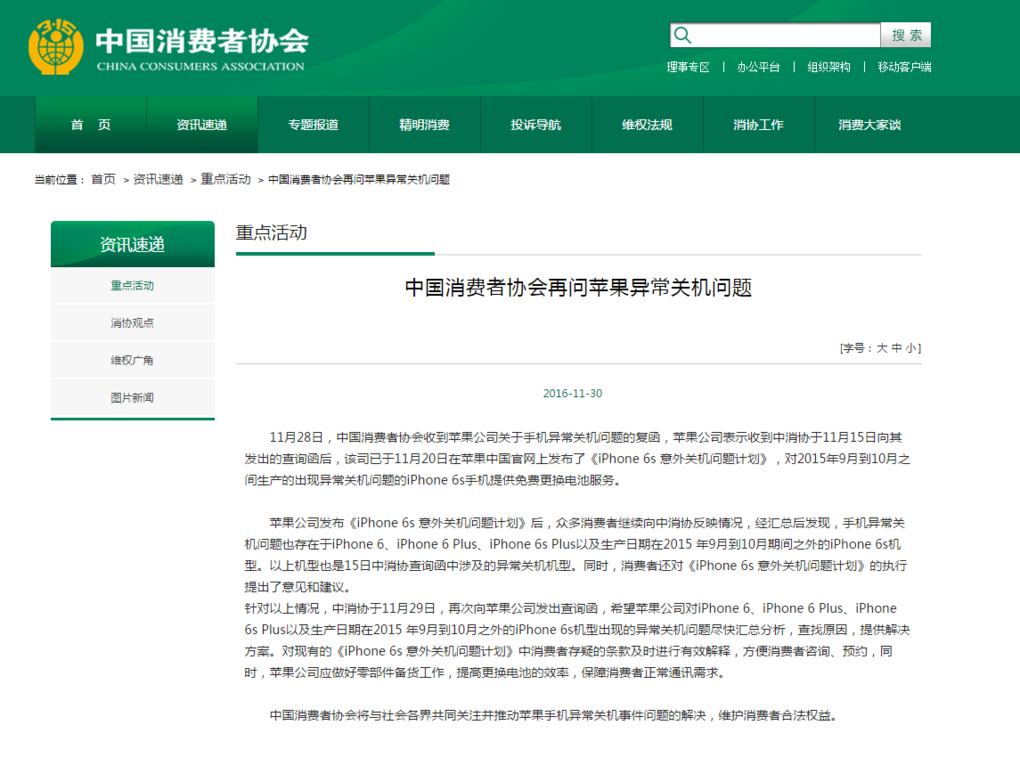Image resolution: width=1020 pixels, height=774 pixels.
Task: Open 投诉导航 in the navigation bar
Action: pyautogui.click(x=536, y=125)
